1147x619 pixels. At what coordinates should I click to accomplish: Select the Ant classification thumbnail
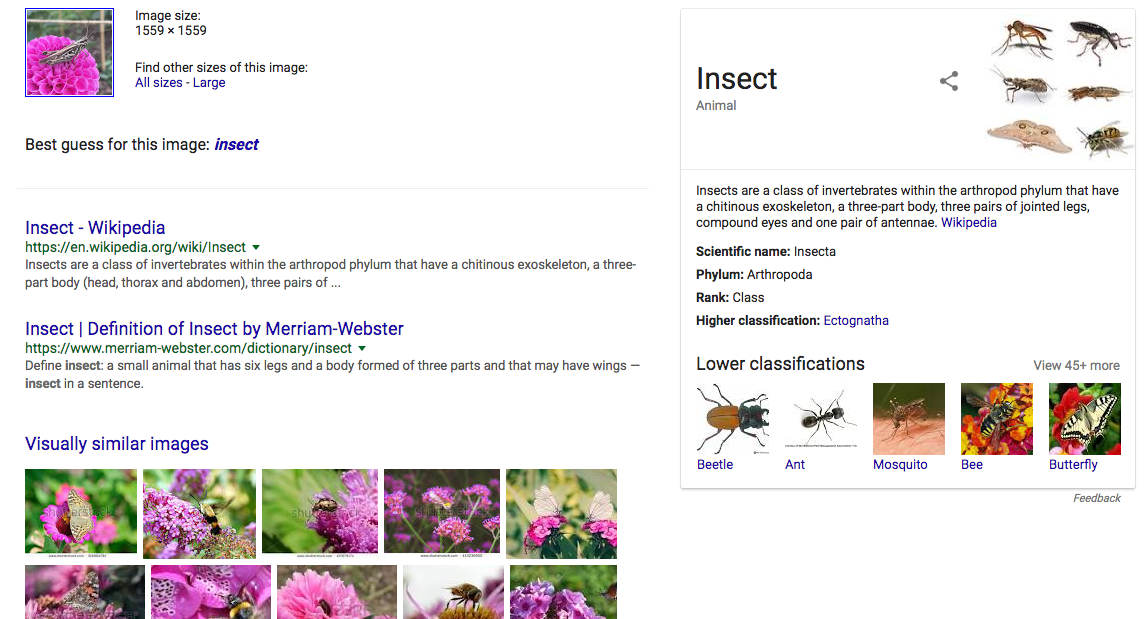[821, 419]
